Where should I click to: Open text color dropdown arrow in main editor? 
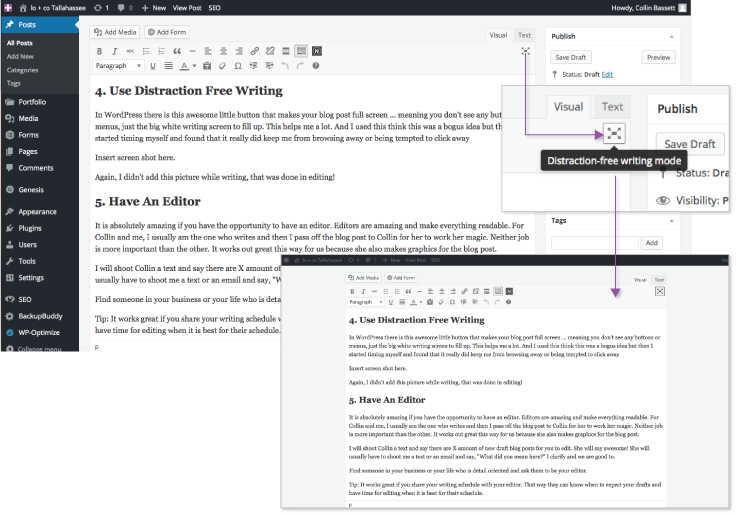click(194, 66)
